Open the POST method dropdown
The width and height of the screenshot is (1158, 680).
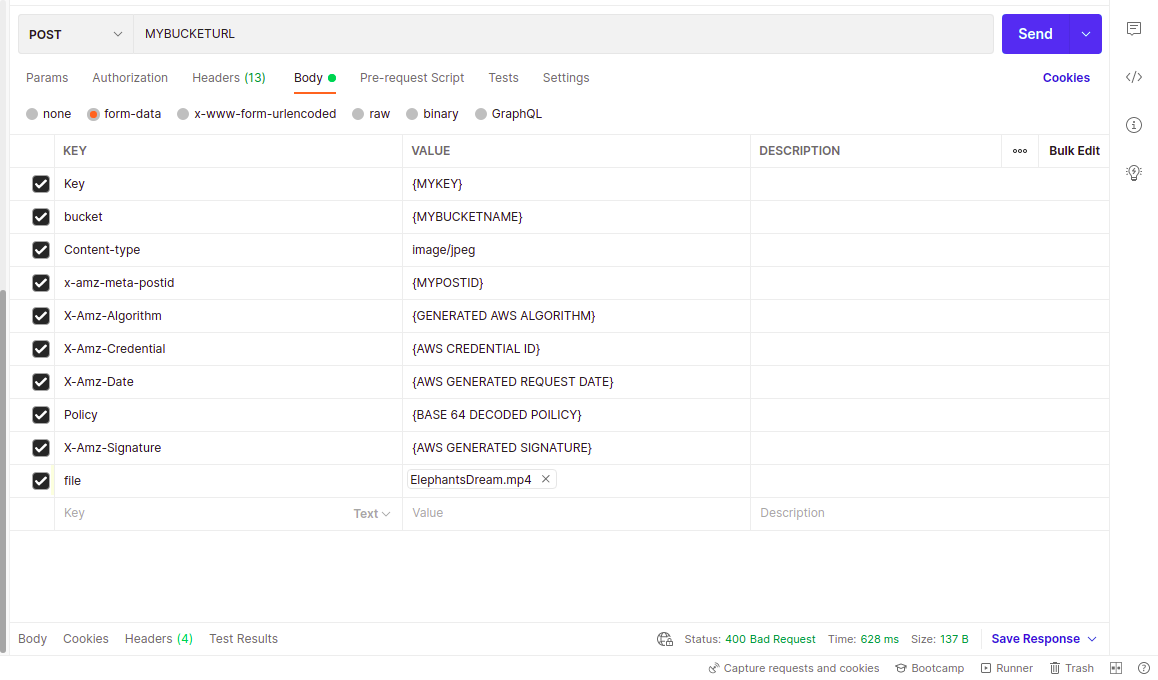tap(75, 34)
